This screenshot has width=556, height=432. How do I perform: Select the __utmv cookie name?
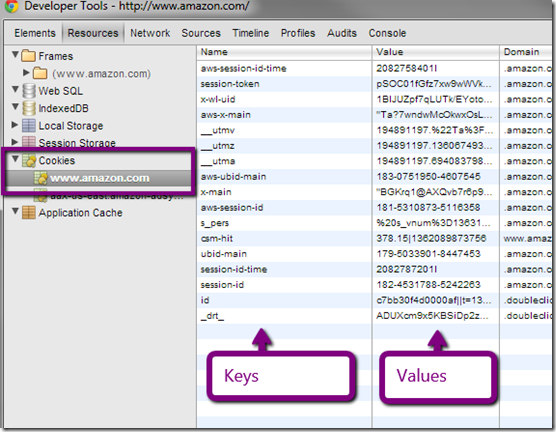click(217, 131)
